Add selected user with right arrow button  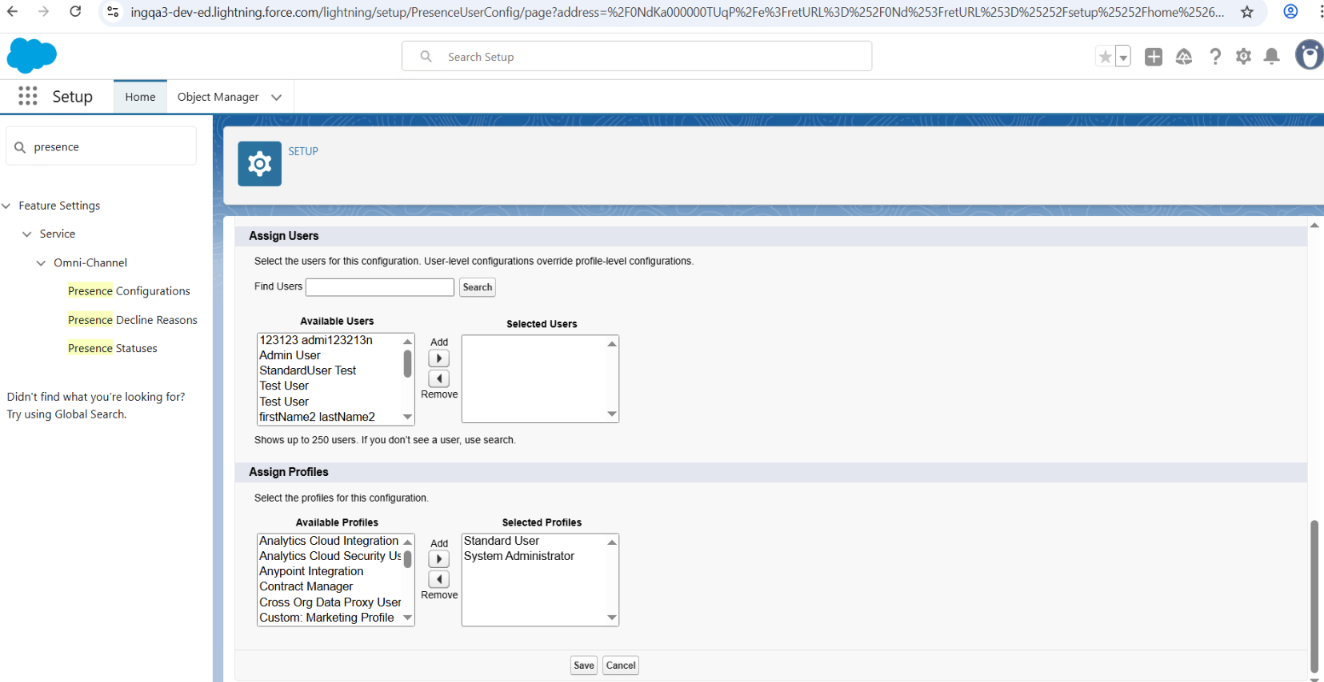tap(439, 358)
